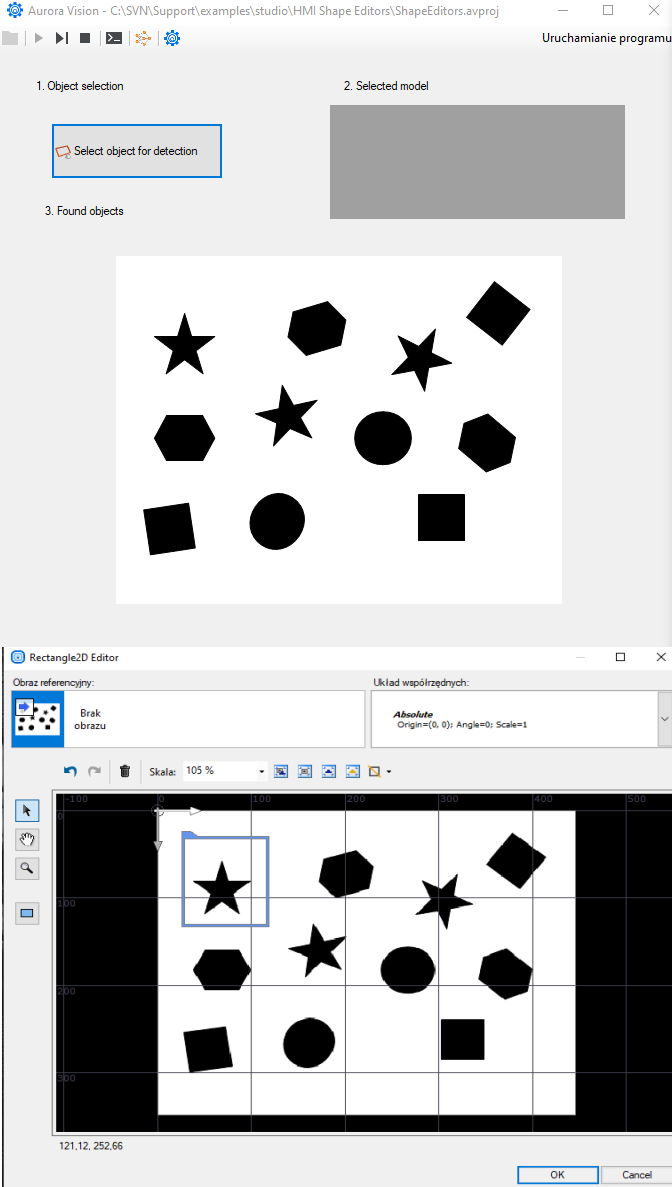Undo the last edit in Rectangle2D Editor
672x1187 pixels.
pos(70,771)
